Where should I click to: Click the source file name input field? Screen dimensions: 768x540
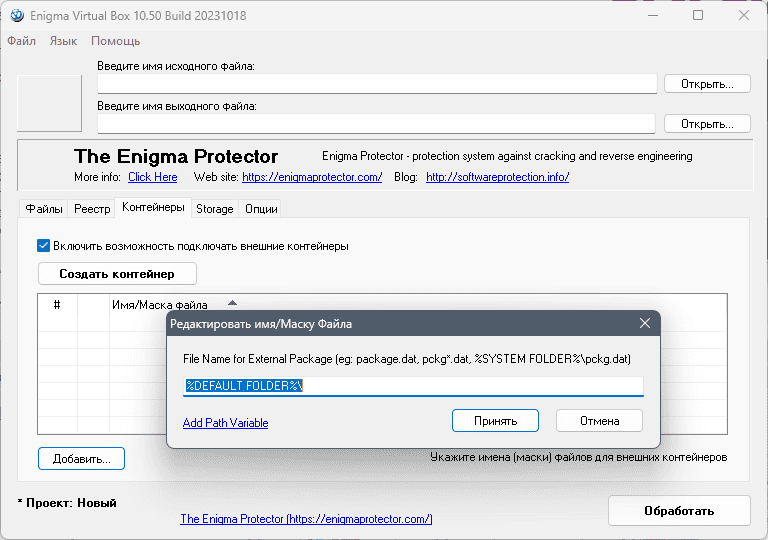pyautogui.click(x=377, y=84)
